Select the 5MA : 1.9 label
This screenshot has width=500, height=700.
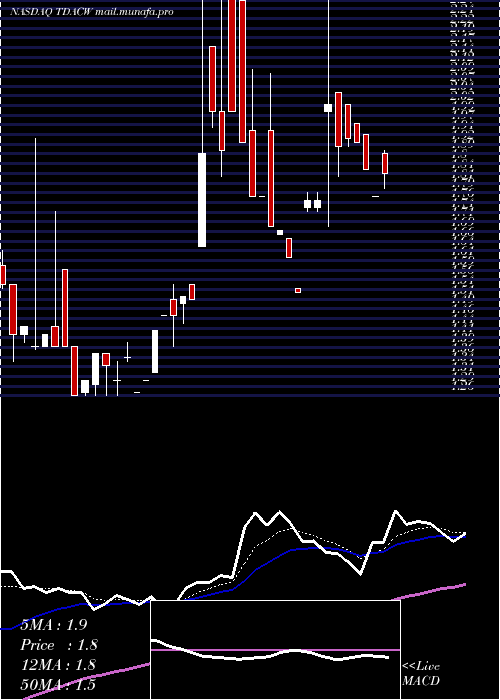54,625
